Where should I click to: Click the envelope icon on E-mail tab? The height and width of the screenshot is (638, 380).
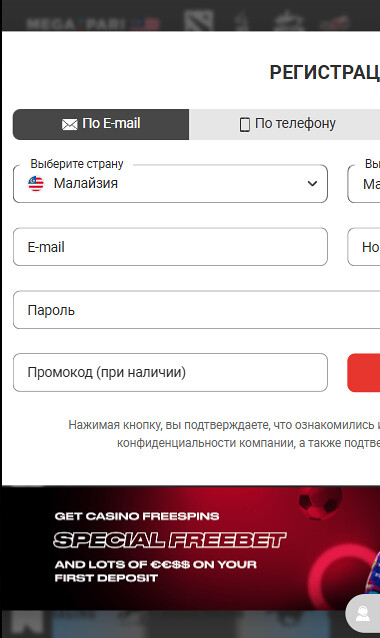tap(70, 125)
